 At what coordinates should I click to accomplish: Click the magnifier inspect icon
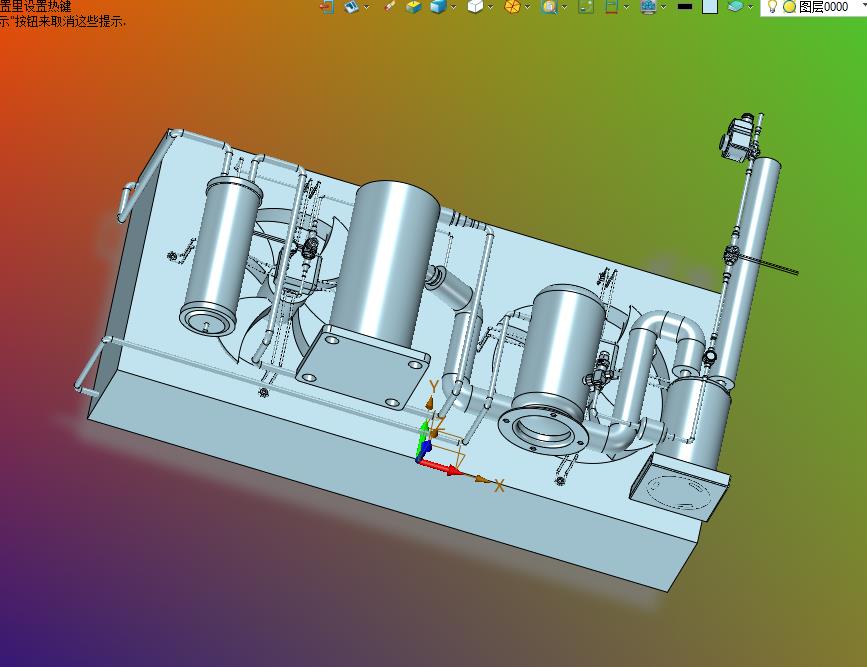click(x=549, y=7)
